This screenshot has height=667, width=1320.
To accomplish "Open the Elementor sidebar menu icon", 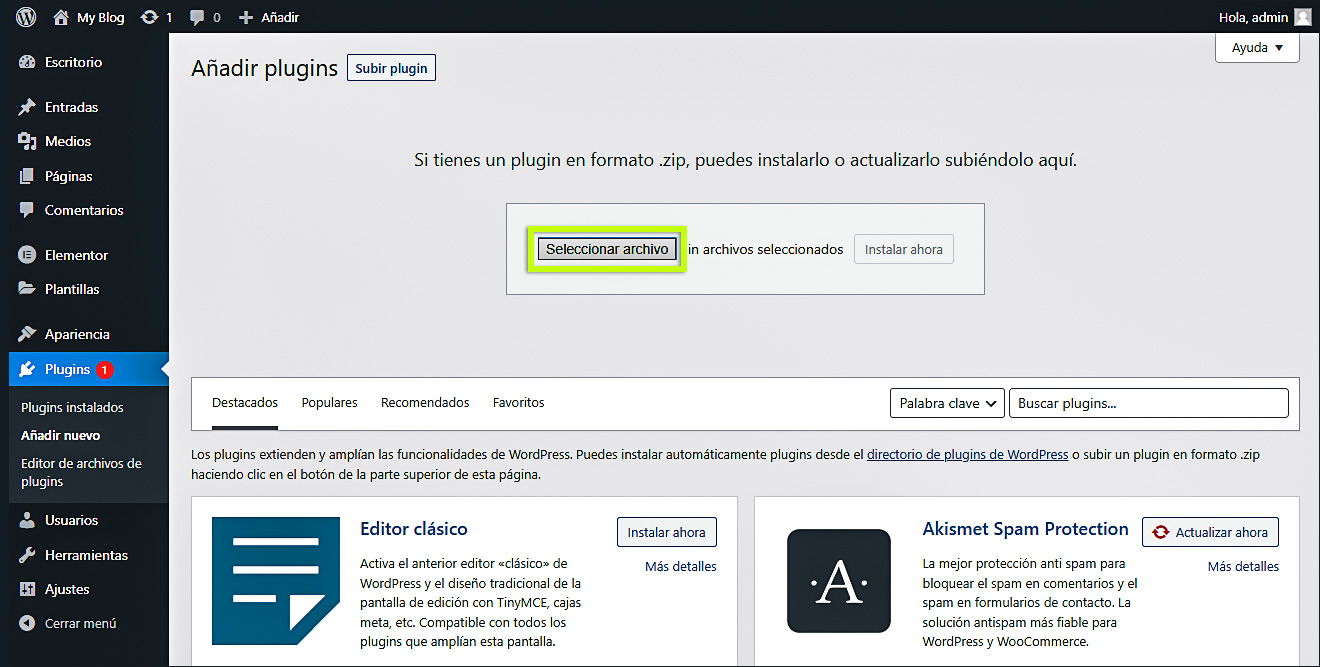I will 27,255.
